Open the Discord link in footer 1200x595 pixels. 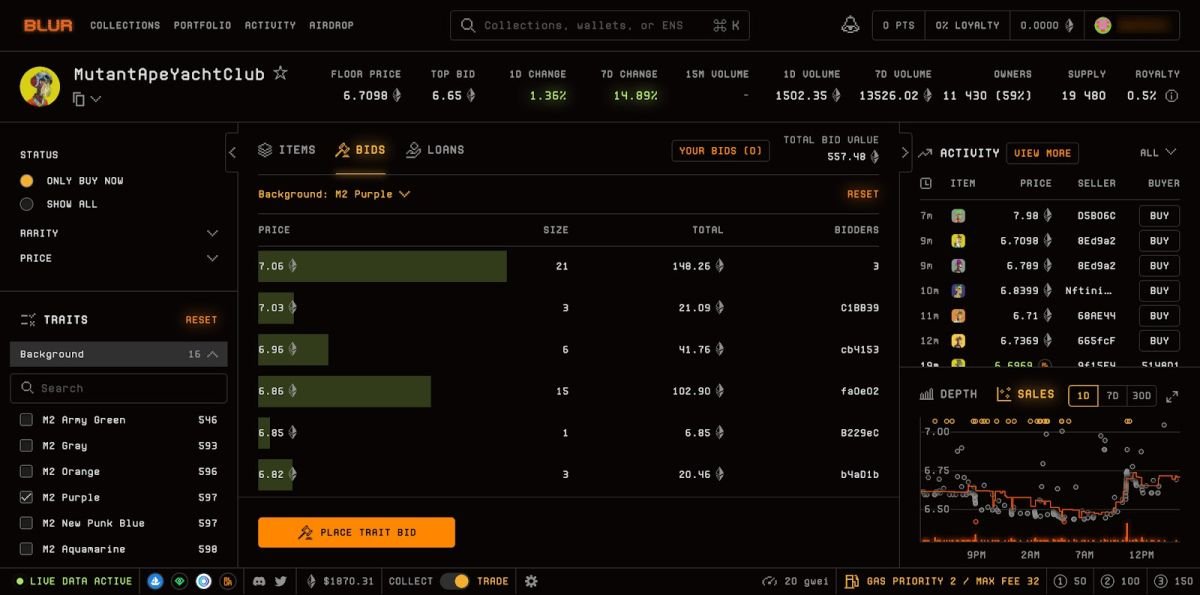(260, 581)
